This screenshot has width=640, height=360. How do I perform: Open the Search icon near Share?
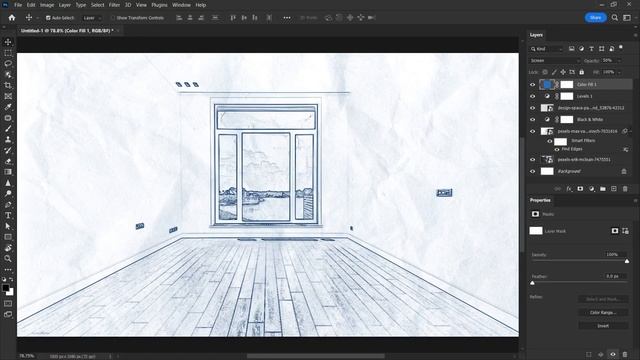pos(615,18)
